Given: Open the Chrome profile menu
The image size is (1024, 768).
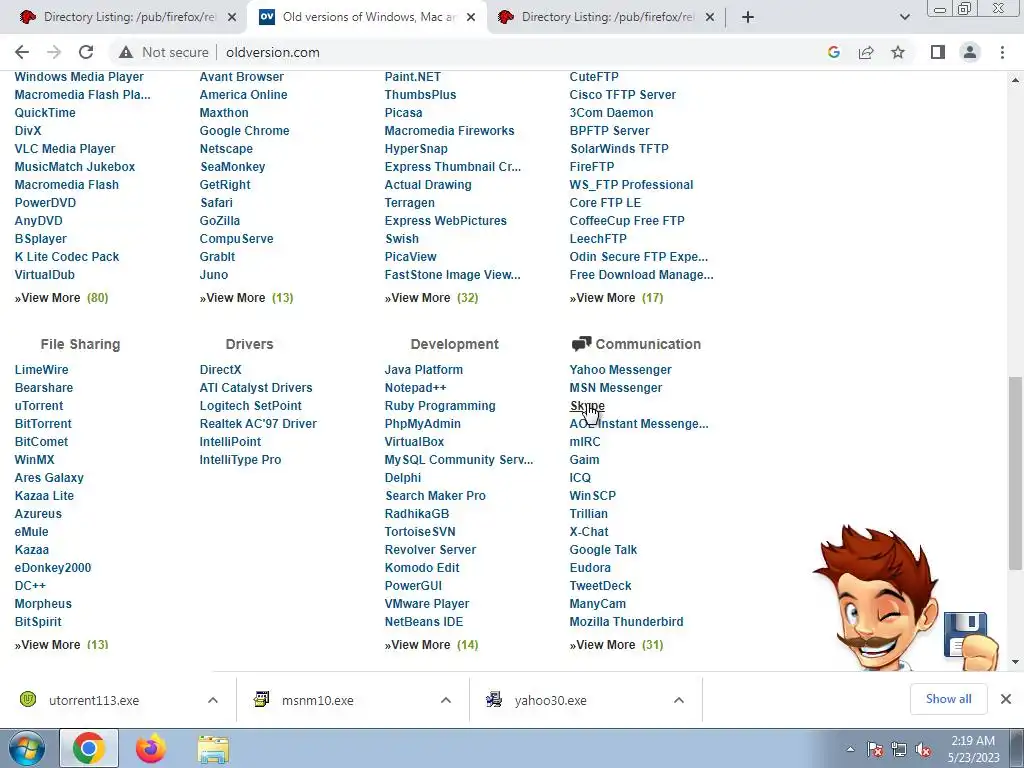Looking at the screenshot, I should pyautogui.click(x=970, y=52).
